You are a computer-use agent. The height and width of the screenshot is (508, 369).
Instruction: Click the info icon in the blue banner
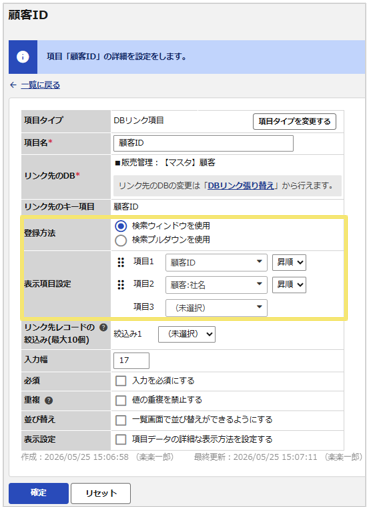coord(23,57)
